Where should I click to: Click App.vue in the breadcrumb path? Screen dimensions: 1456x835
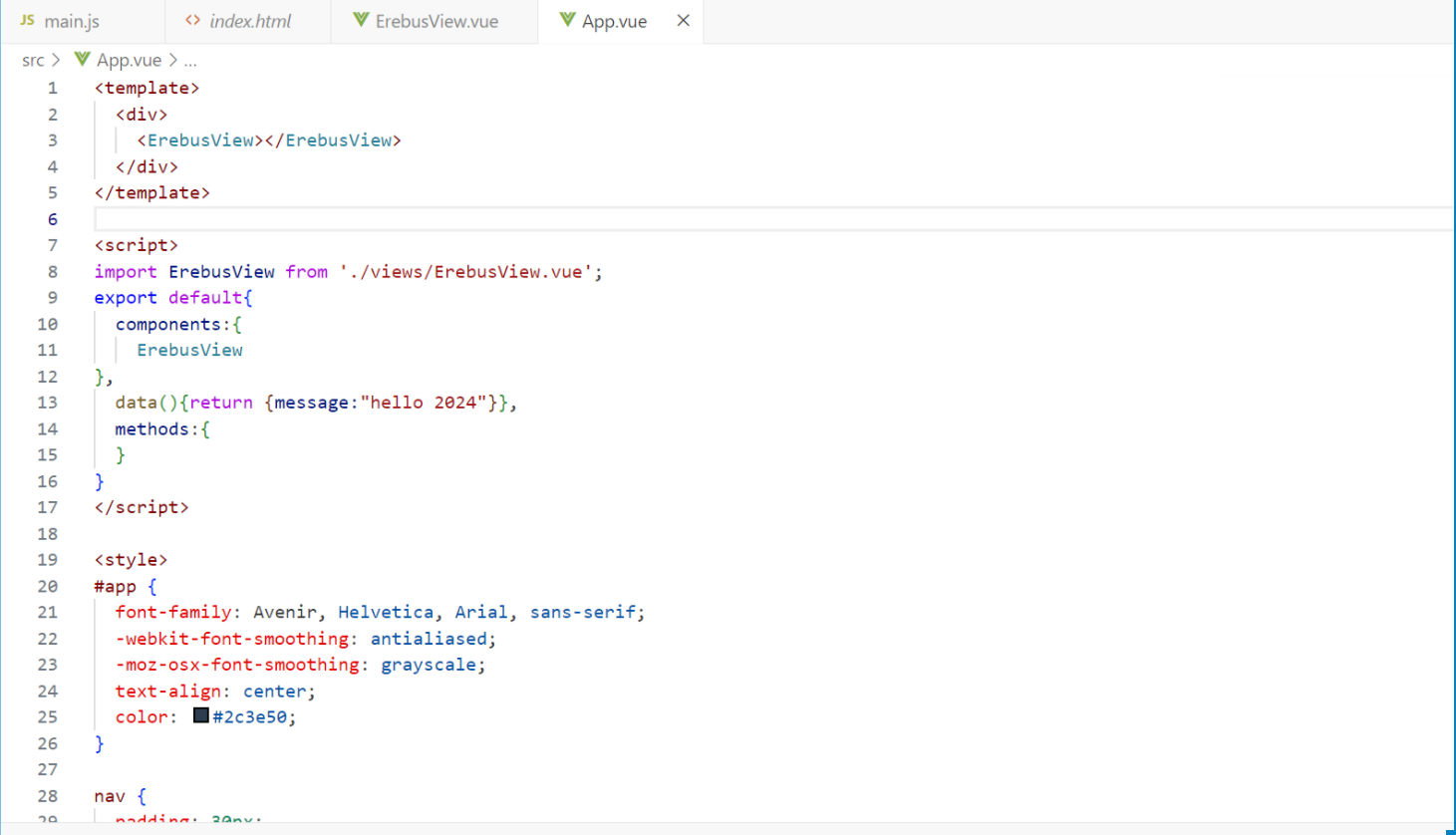click(x=129, y=61)
